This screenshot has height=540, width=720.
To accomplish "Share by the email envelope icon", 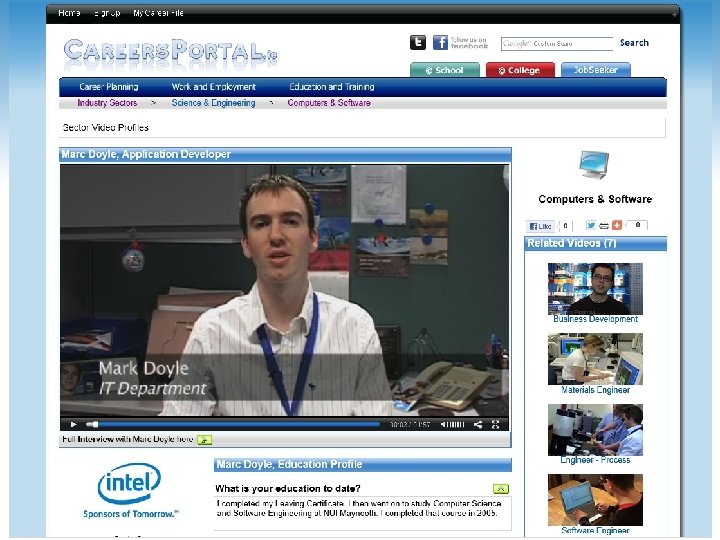I will (604, 226).
